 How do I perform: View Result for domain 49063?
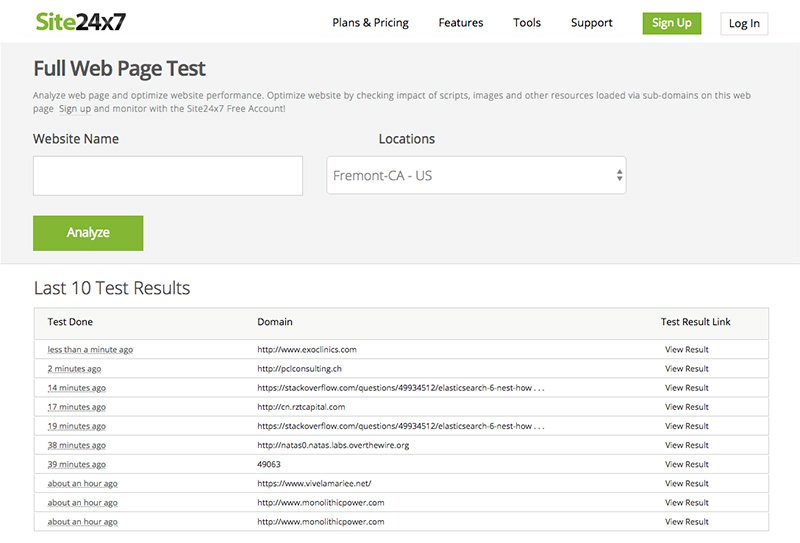click(x=686, y=464)
